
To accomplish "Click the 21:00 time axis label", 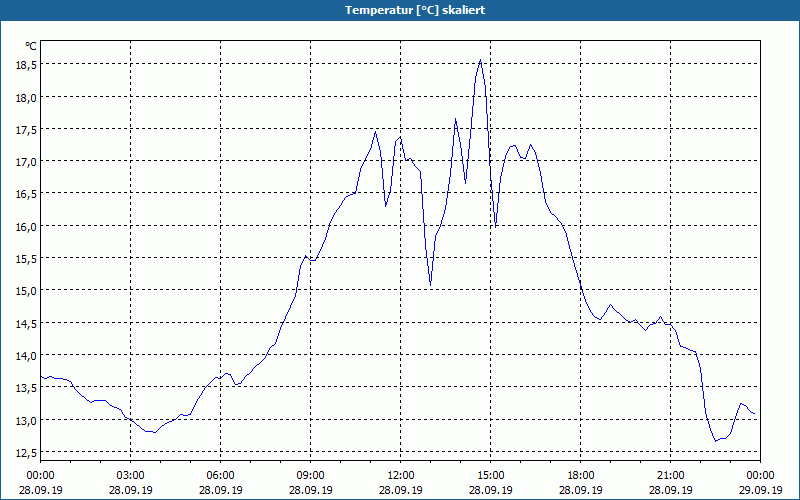I will [670, 476].
